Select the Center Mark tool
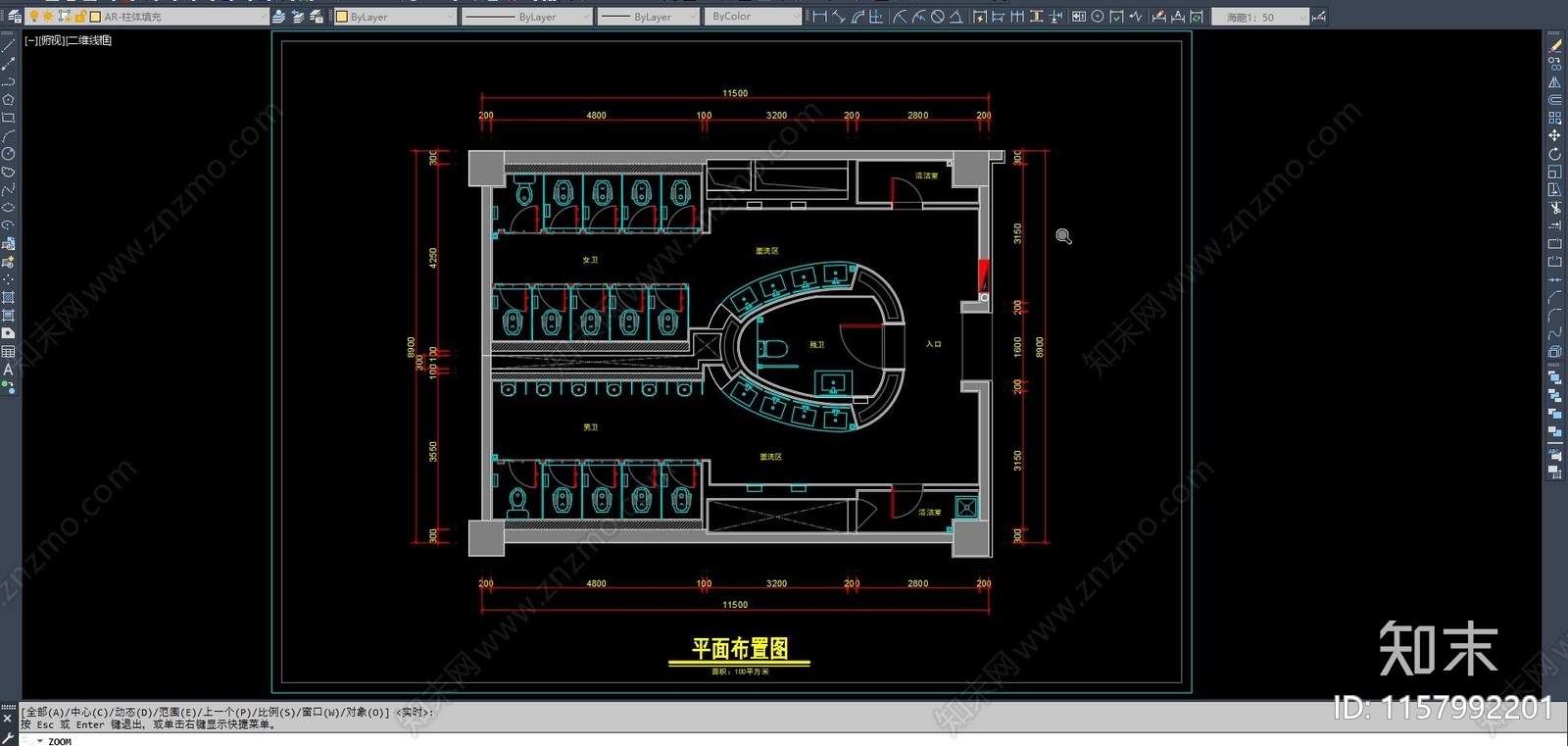 point(1098,17)
